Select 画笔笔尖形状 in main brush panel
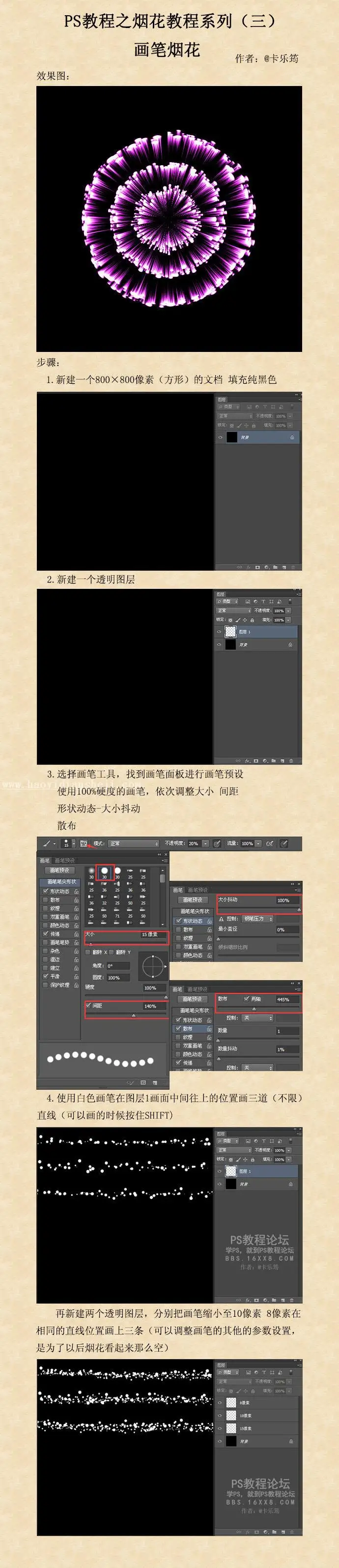 [x=59, y=882]
